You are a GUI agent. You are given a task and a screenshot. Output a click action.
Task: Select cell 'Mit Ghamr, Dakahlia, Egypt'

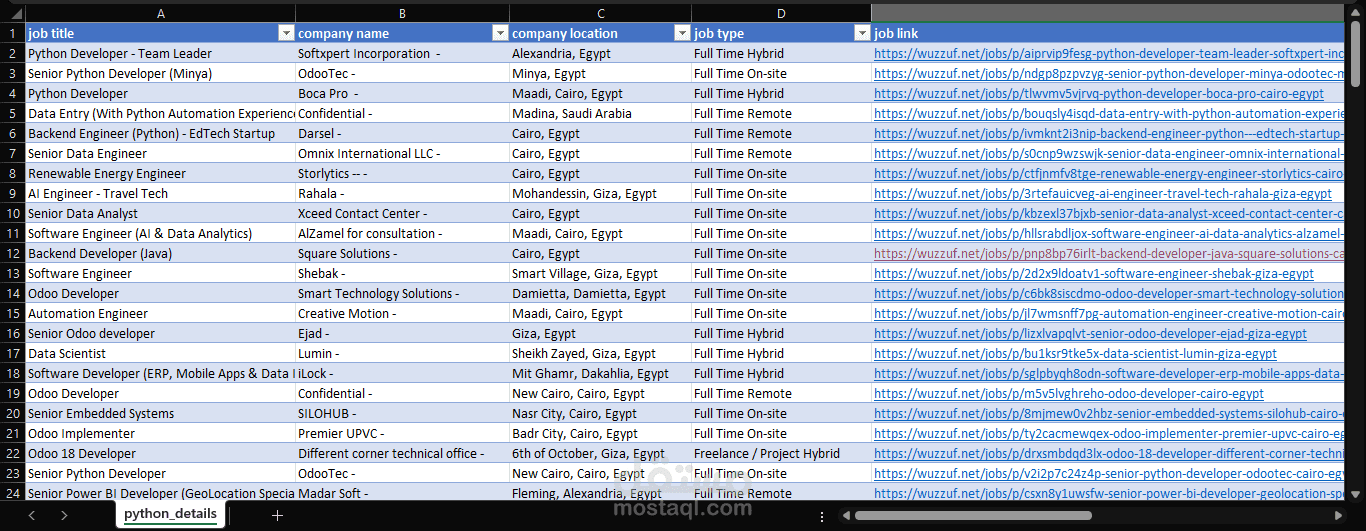pyautogui.click(x=600, y=373)
